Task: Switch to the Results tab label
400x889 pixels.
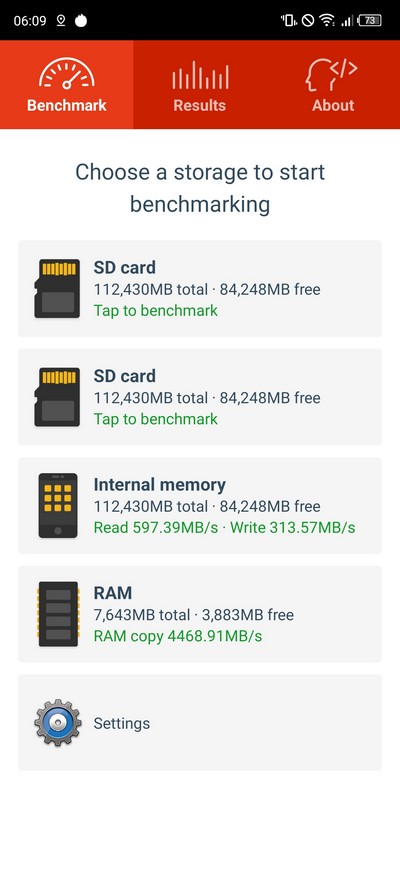Action: pos(199,105)
